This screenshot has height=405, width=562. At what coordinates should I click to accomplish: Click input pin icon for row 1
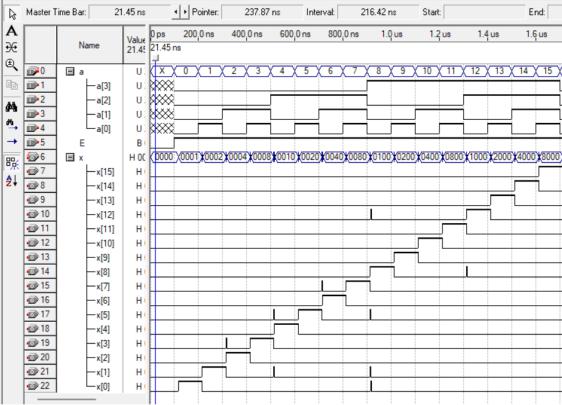point(33,85)
